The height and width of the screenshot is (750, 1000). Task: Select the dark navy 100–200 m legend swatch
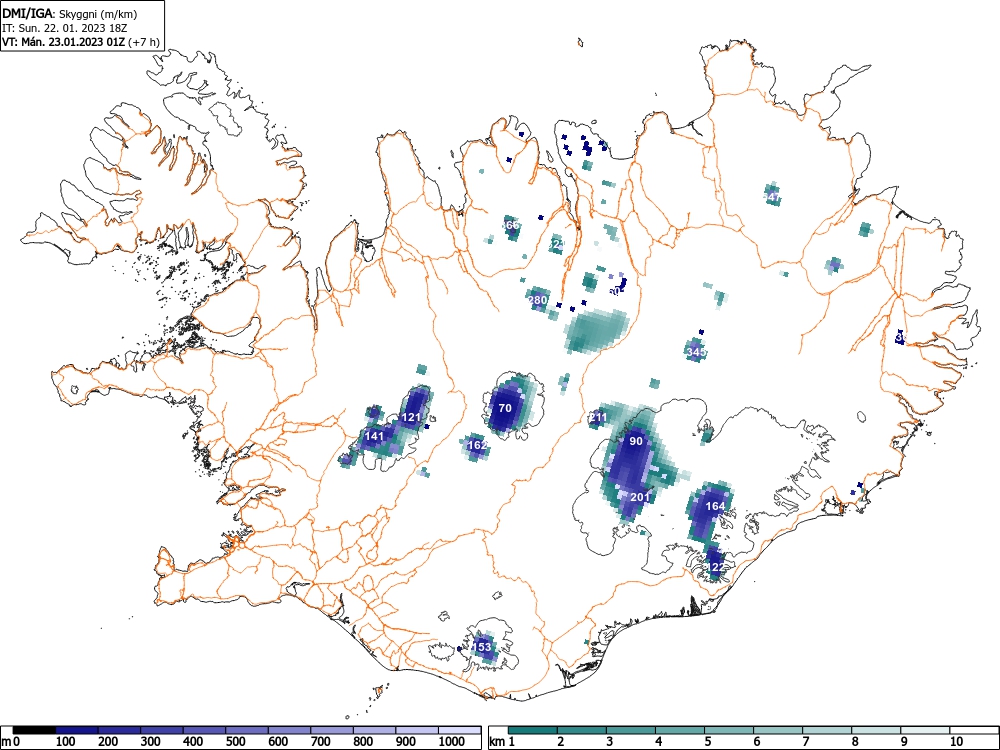coord(77,730)
